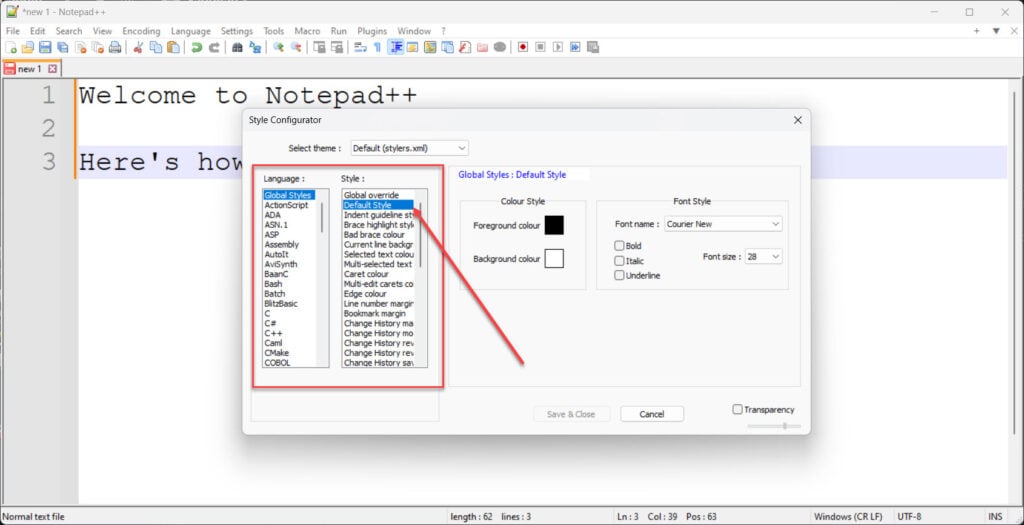
Task: Open Find with the binoculars icon
Action: click(237, 47)
